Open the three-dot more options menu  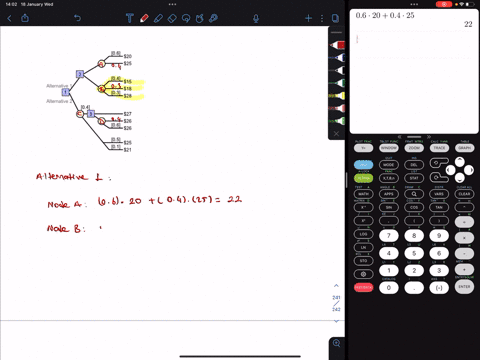click(x=322, y=18)
